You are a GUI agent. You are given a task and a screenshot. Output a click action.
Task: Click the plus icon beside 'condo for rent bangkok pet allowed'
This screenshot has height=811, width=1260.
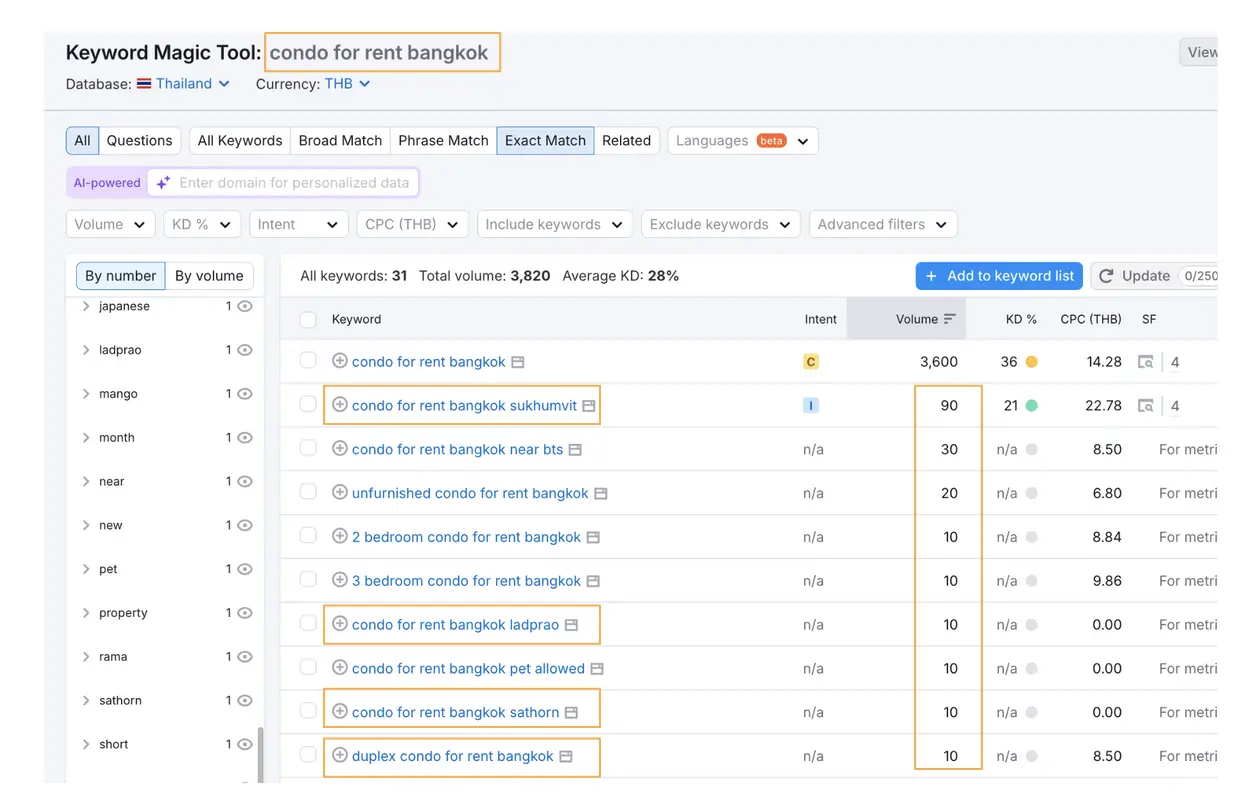pos(340,668)
